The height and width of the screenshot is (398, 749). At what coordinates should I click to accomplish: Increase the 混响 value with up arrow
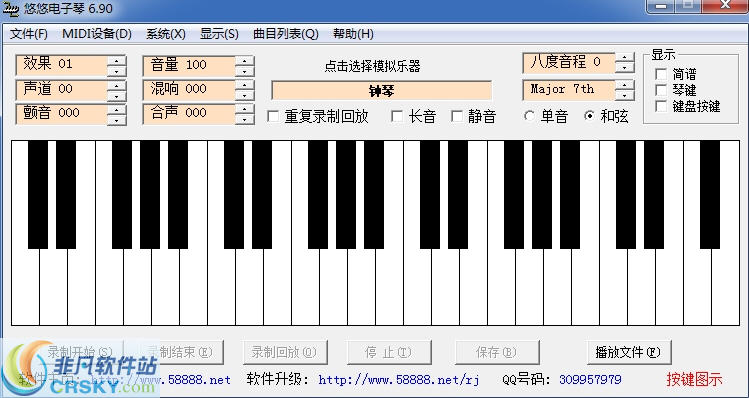tap(245, 85)
